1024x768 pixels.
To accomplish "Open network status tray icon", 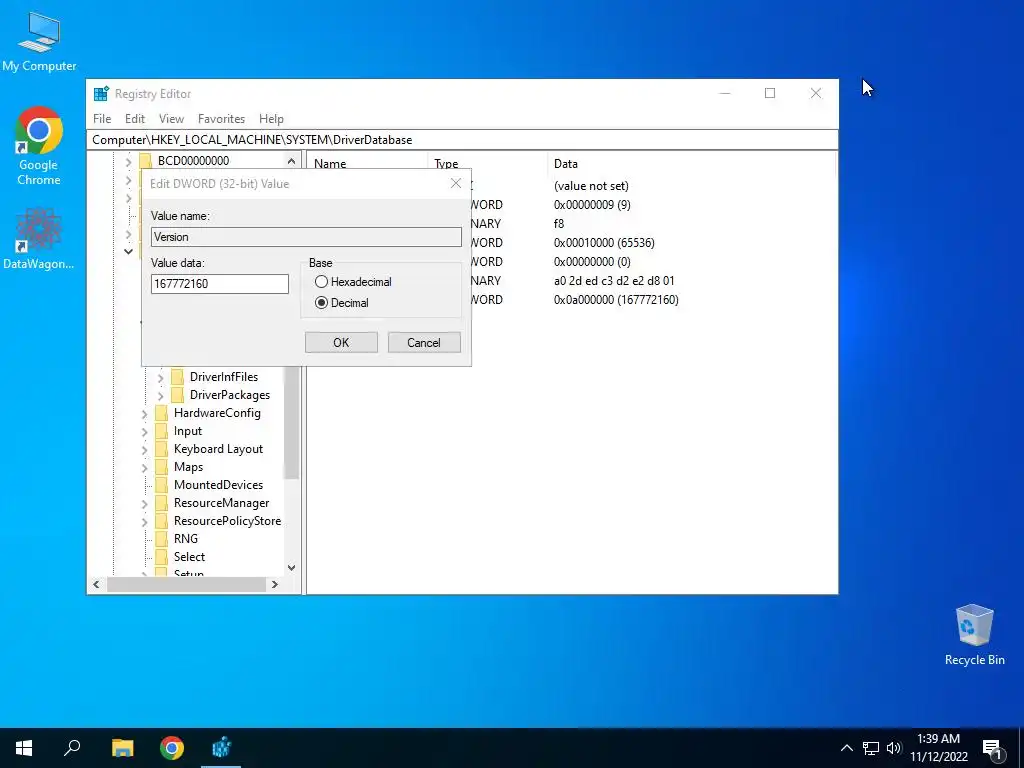I will click(x=871, y=748).
